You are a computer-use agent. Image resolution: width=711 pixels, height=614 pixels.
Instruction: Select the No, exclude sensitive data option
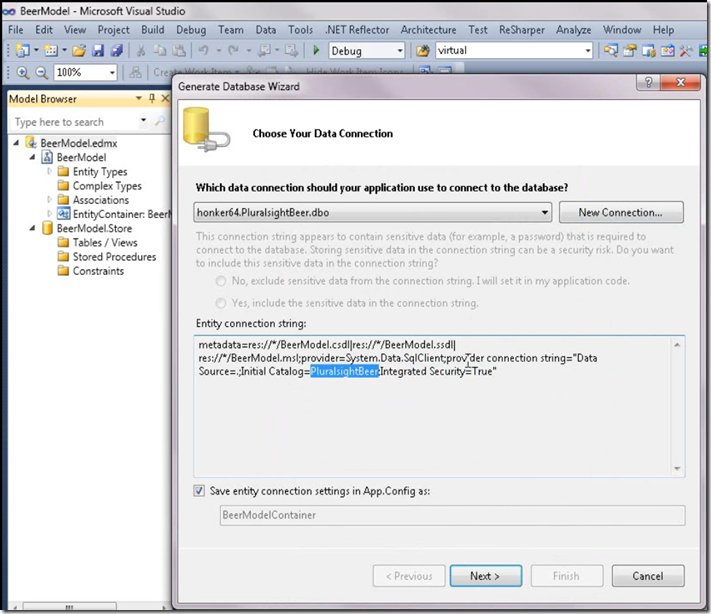(221, 281)
